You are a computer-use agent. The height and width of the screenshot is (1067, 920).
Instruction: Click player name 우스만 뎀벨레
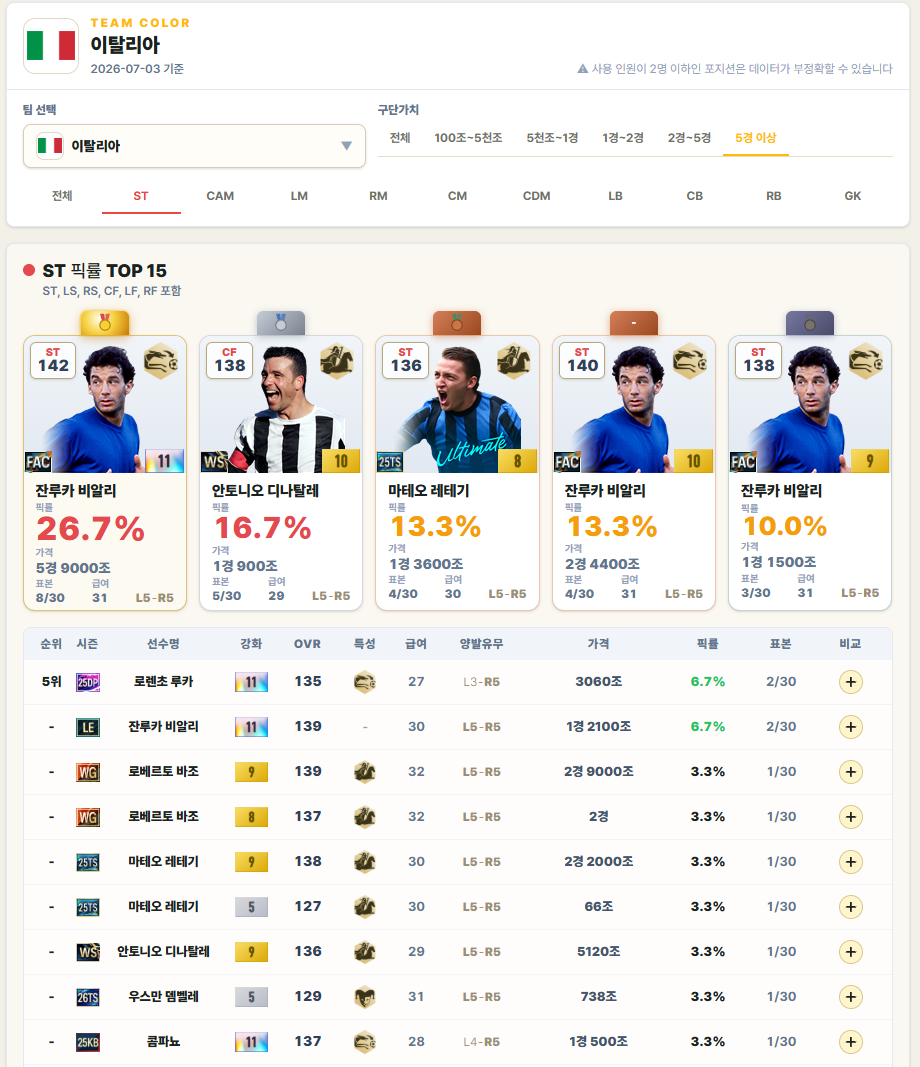pos(163,996)
